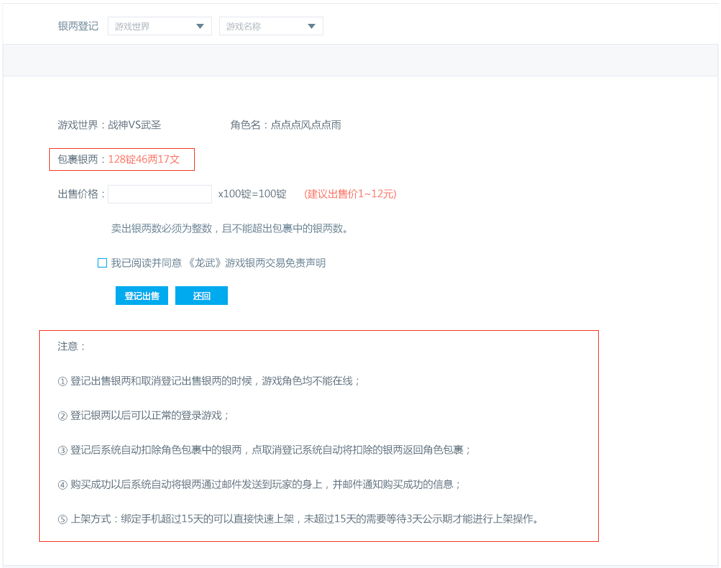This screenshot has height=568, width=721.
Task: Click the 登记出售 button
Action: point(142,296)
